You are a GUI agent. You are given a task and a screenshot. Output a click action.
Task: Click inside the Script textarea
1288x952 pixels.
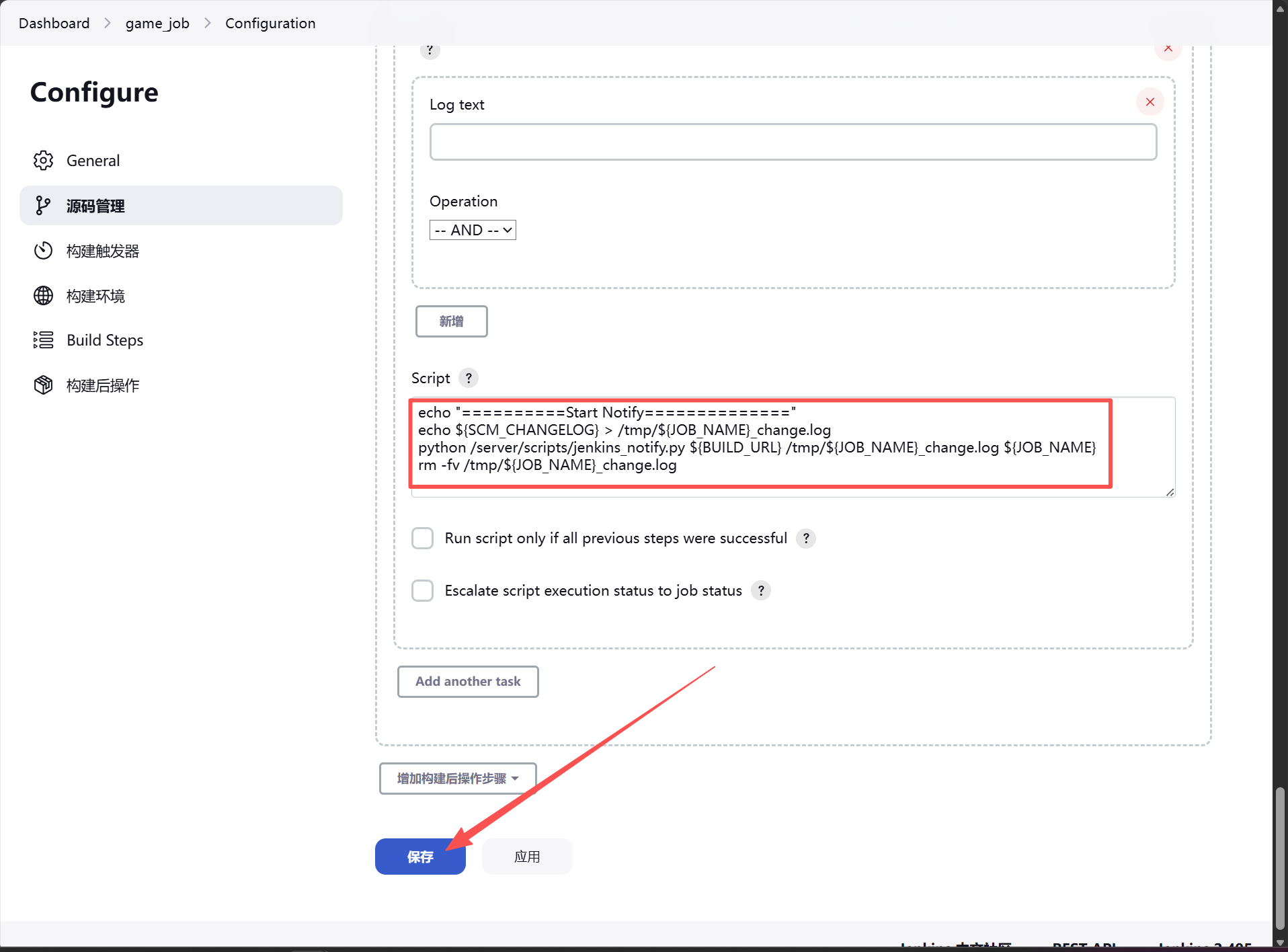point(793,447)
